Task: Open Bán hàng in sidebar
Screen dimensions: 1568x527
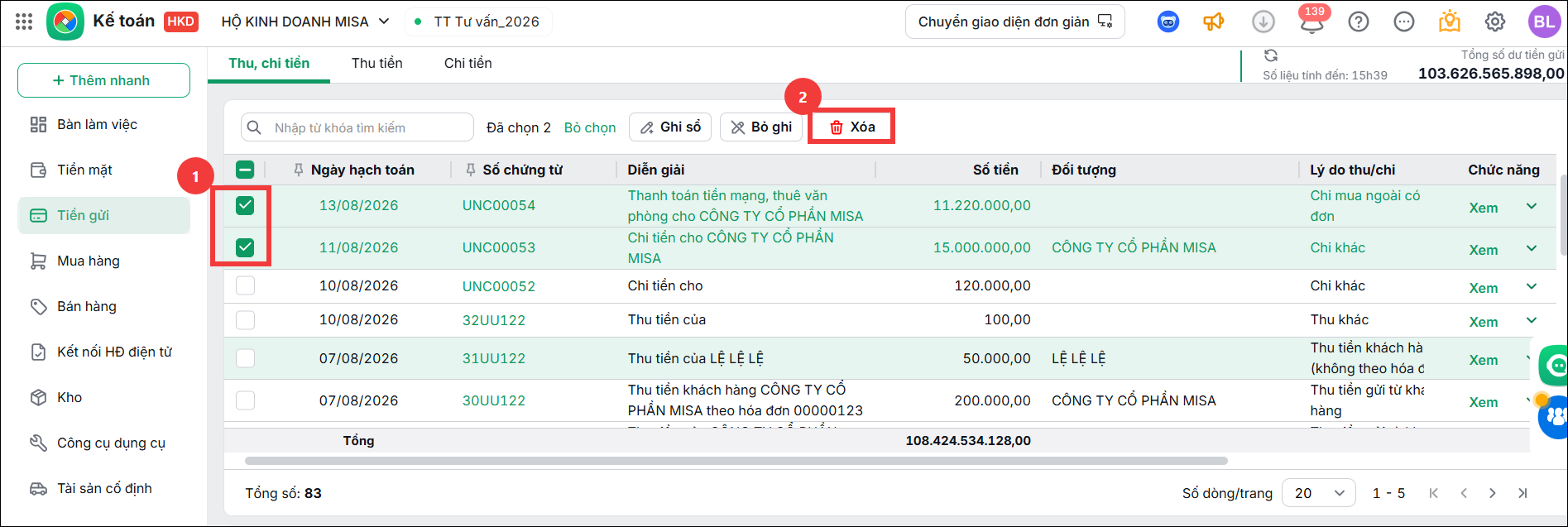Action: pyautogui.click(x=103, y=306)
